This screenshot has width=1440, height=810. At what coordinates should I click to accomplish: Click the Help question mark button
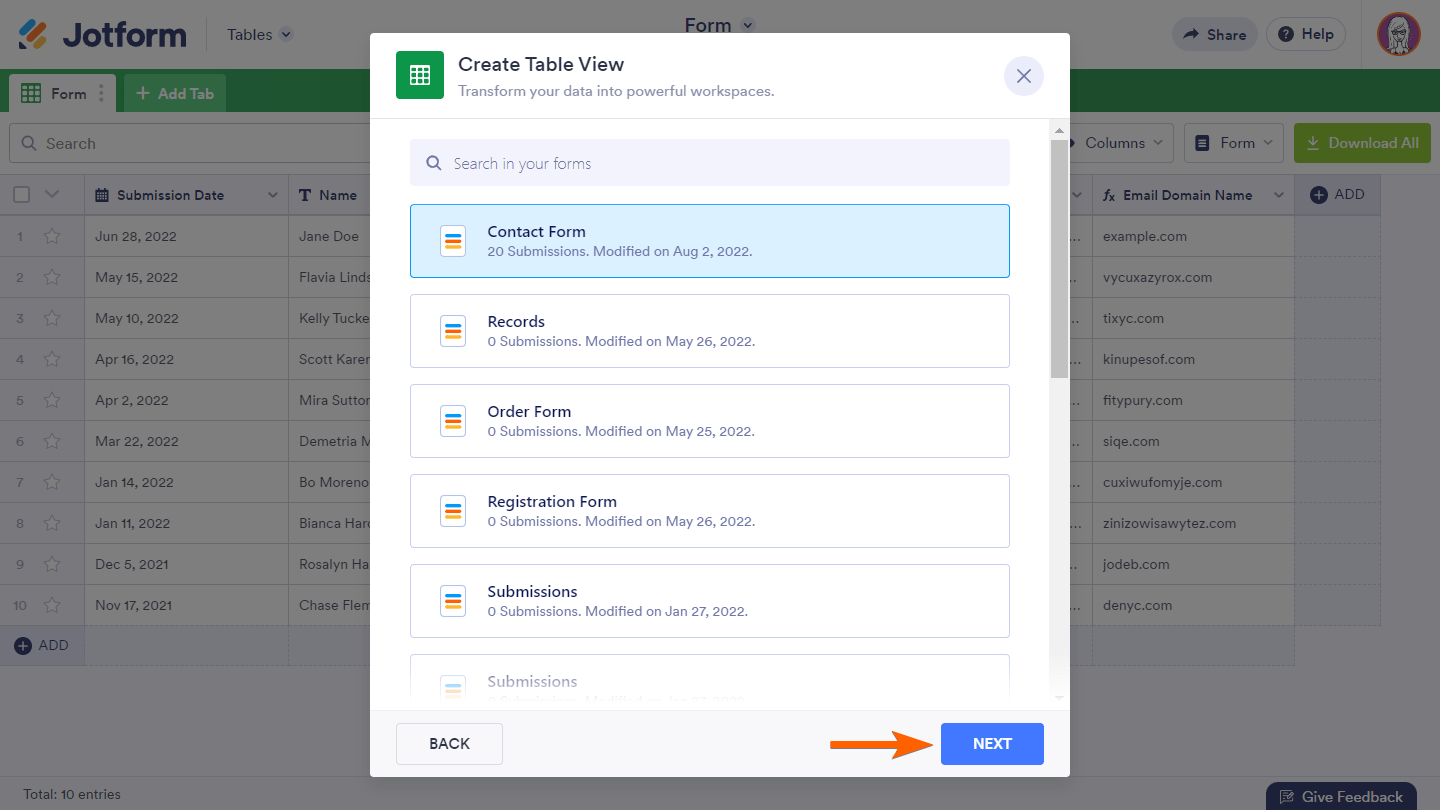coord(1306,34)
